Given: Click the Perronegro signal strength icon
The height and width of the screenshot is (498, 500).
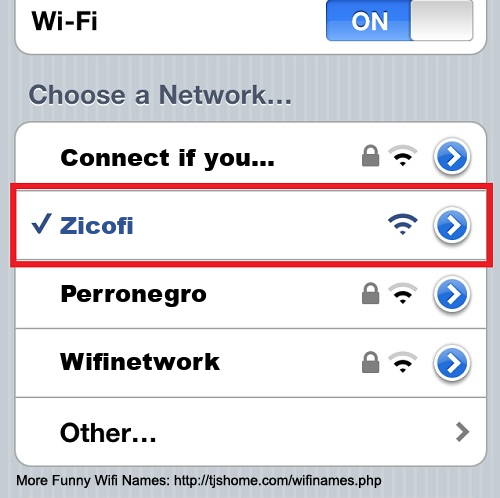Looking at the screenshot, I should pos(403,293).
